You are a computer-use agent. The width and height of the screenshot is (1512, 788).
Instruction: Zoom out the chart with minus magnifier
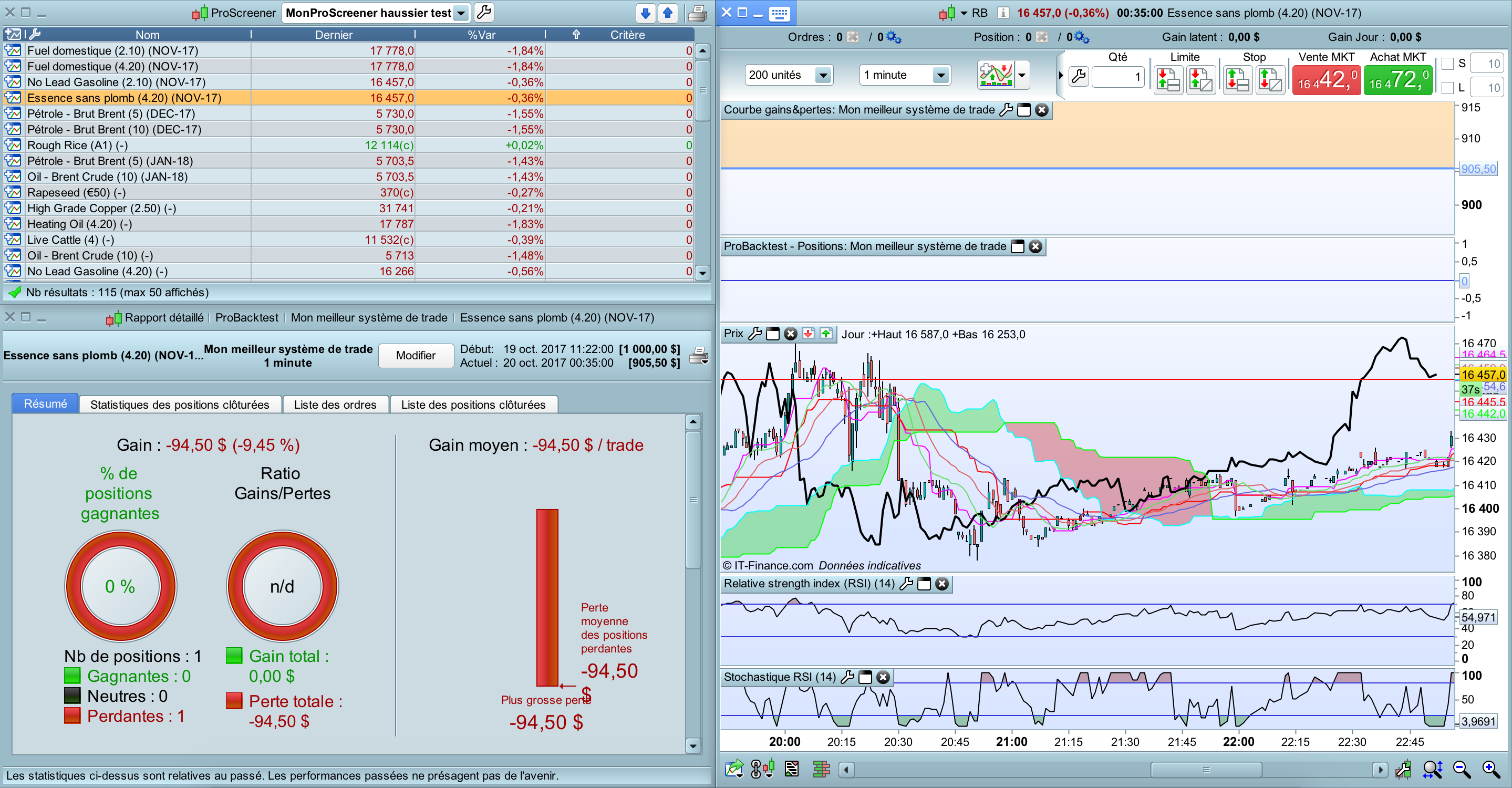[x=1462, y=769]
